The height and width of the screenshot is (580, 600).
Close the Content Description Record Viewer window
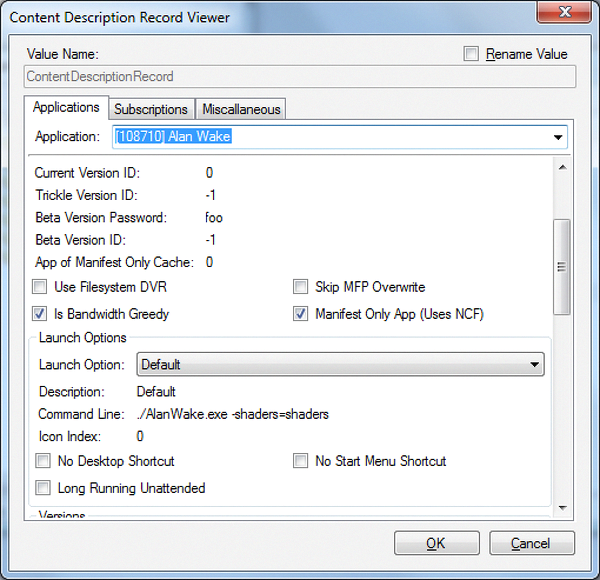[565, 15]
